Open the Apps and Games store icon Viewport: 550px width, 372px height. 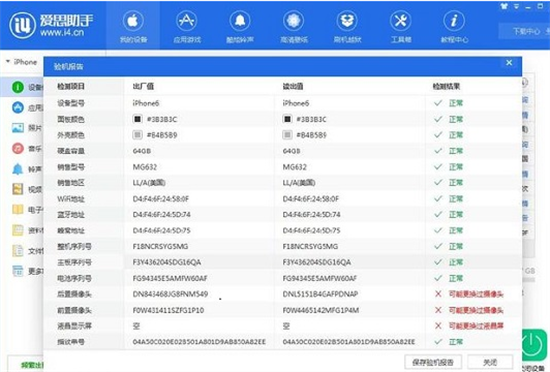point(187,21)
